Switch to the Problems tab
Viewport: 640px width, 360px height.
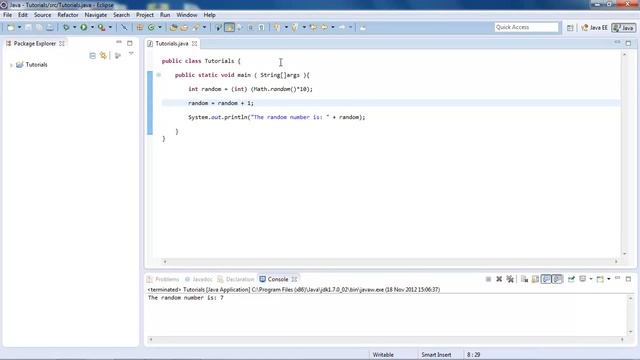[x=163, y=279]
